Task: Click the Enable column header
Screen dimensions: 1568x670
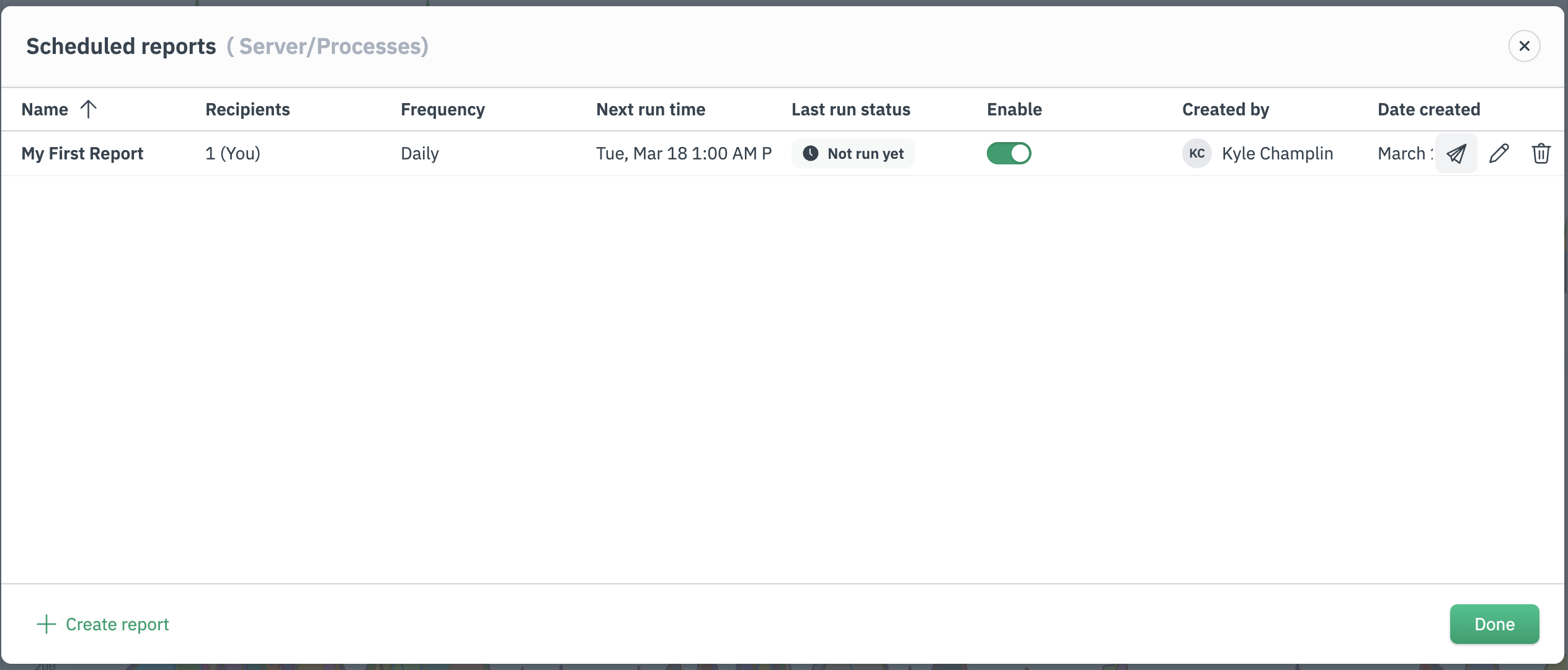Action: pos(1014,110)
